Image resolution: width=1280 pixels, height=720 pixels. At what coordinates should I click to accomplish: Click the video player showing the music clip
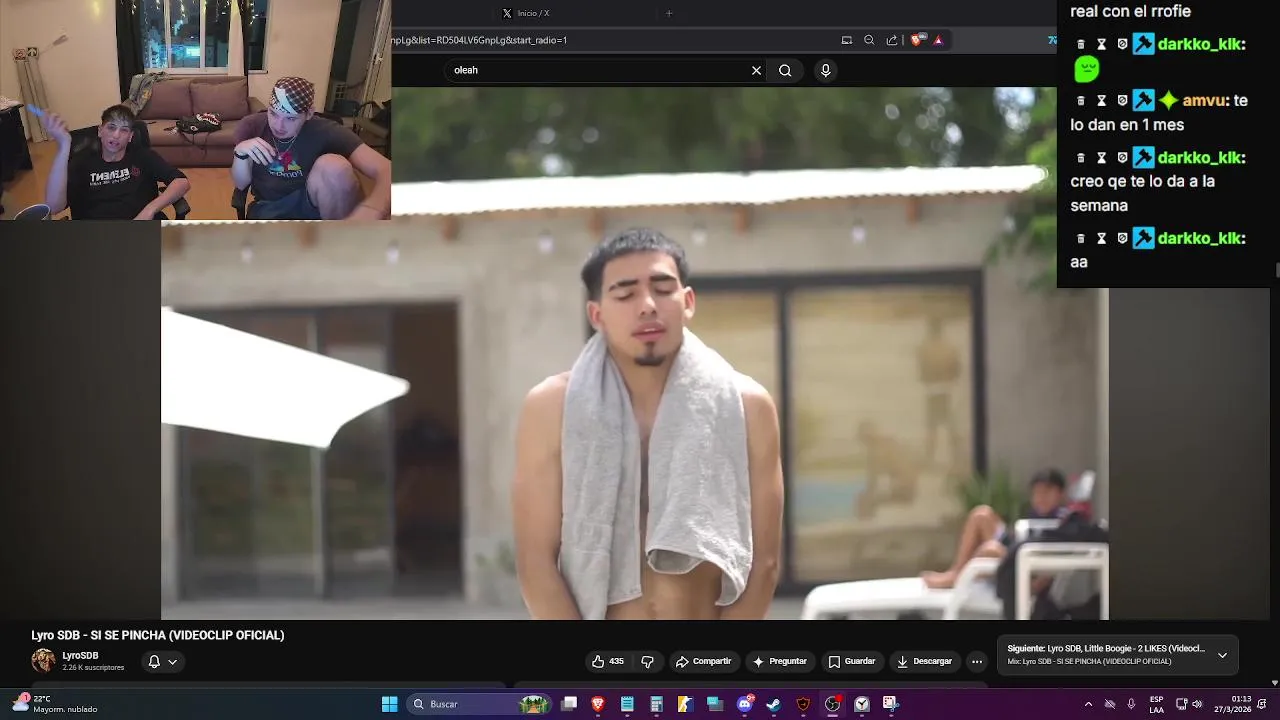pos(634,353)
